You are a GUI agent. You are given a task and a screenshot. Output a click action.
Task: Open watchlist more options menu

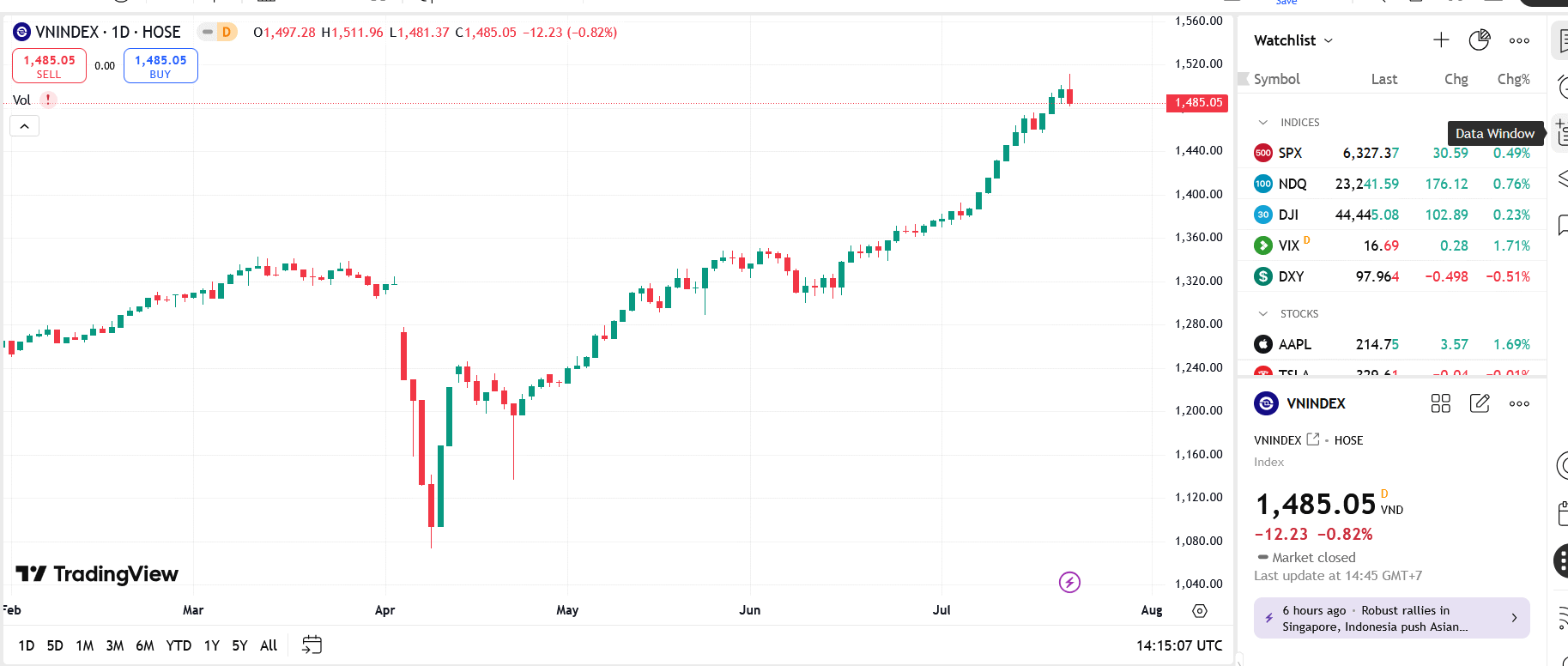pyautogui.click(x=1519, y=40)
